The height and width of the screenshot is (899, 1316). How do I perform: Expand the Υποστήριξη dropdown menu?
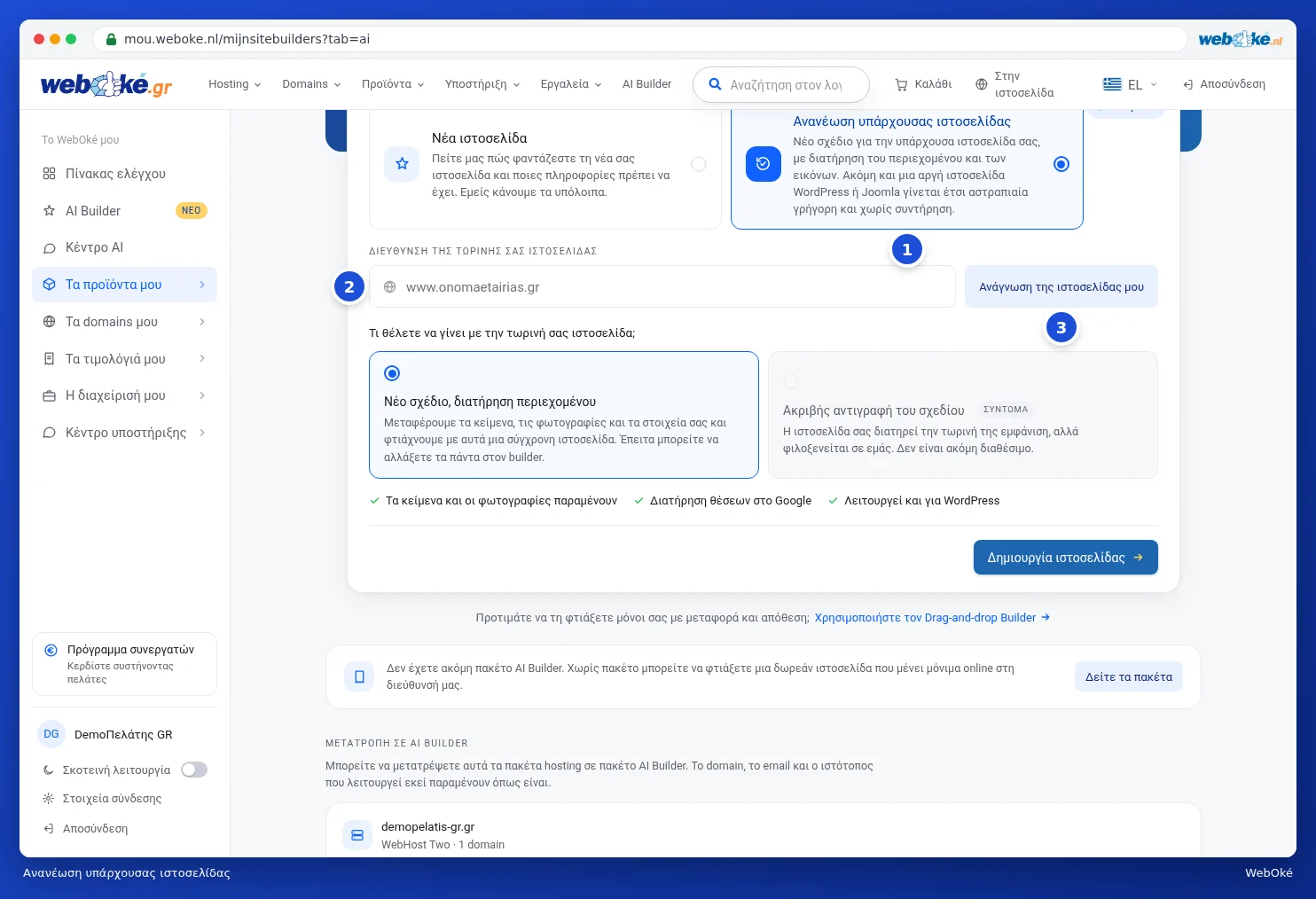pos(482,84)
